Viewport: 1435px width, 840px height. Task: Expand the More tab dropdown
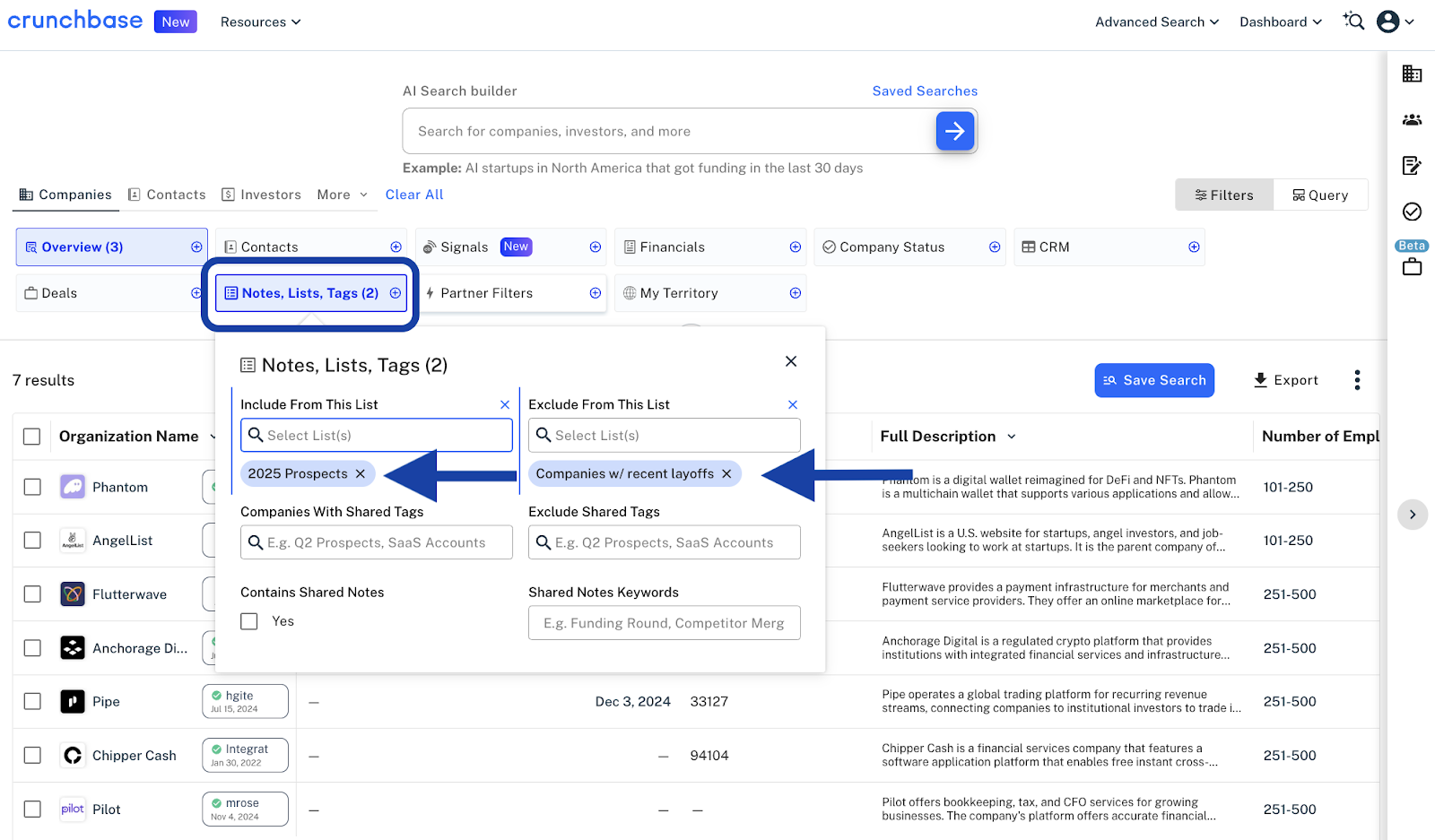[343, 195]
